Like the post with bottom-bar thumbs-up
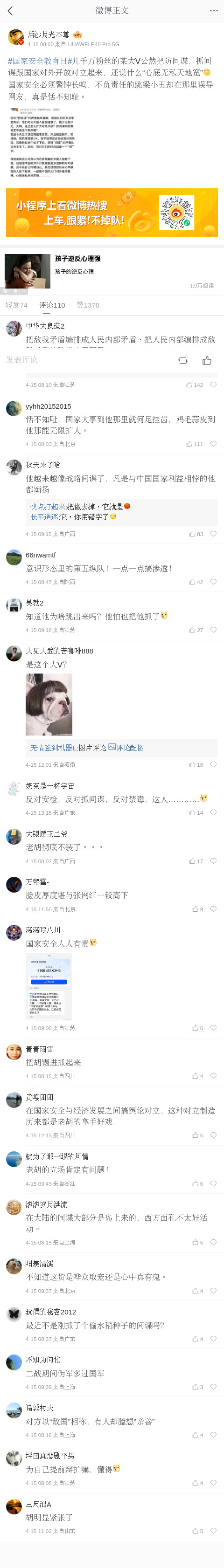The image size is (224, 1568). click(207, 360)
